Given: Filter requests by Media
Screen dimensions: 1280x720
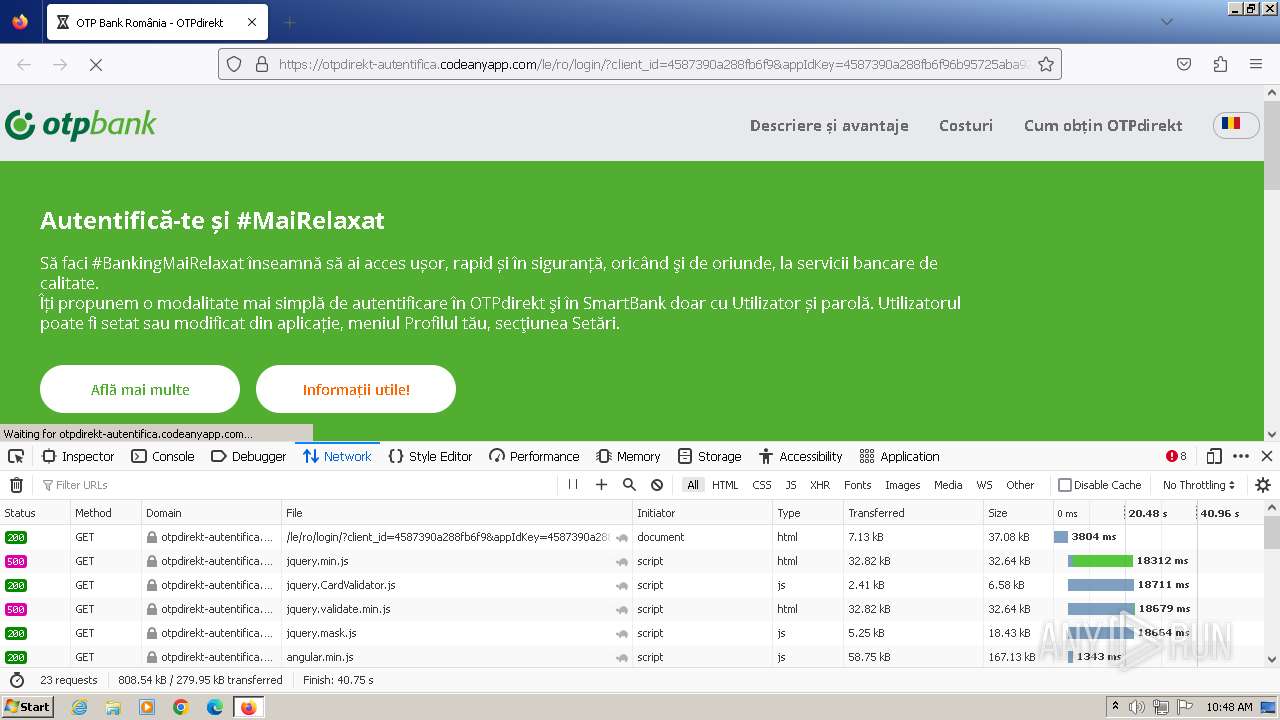Looking at the screenshot, I should [948, 485].
